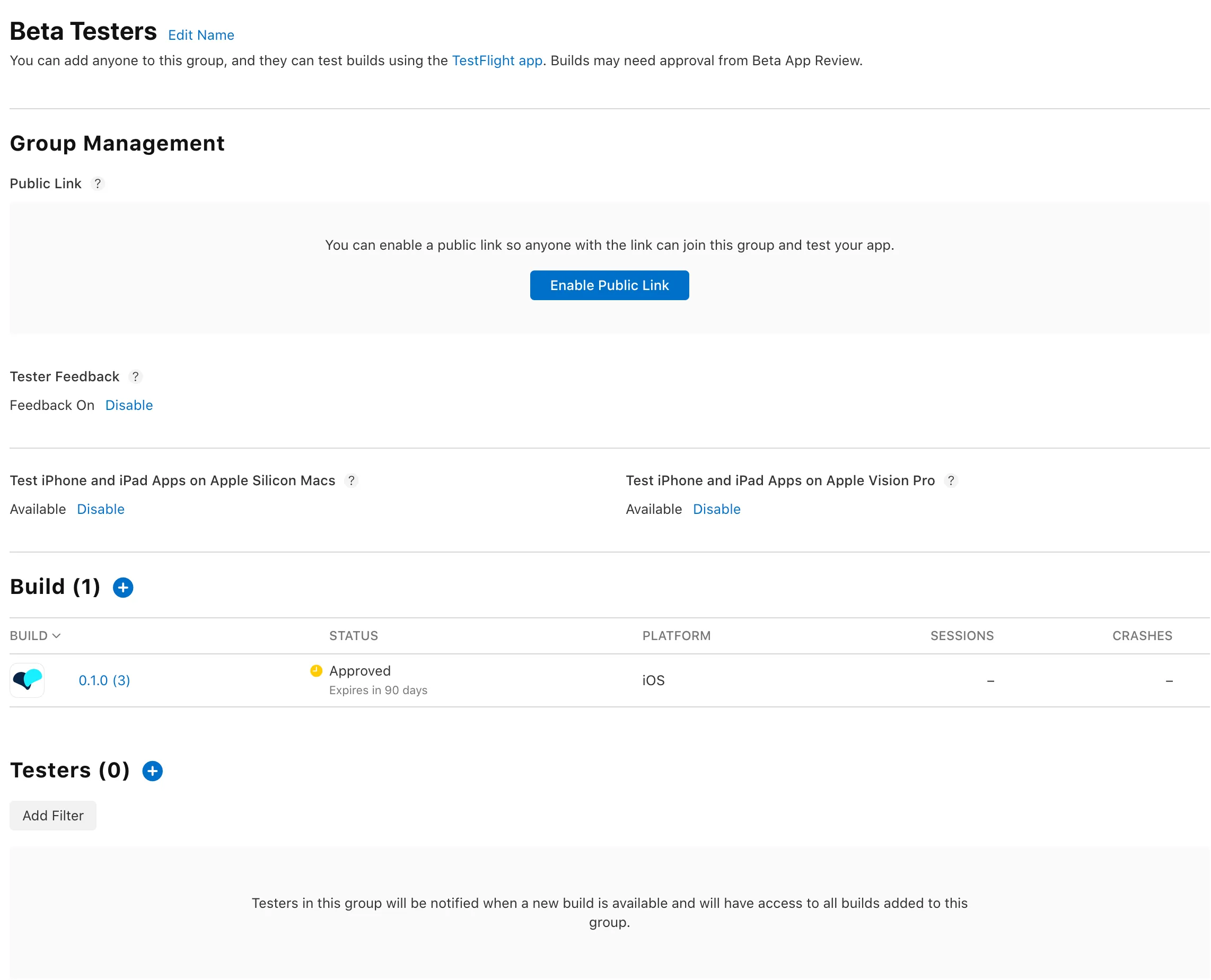Open the Apple Silicon Macs help icon
Image resolution: width=1211 pixels, height=980 pixels.
[351, 480]
